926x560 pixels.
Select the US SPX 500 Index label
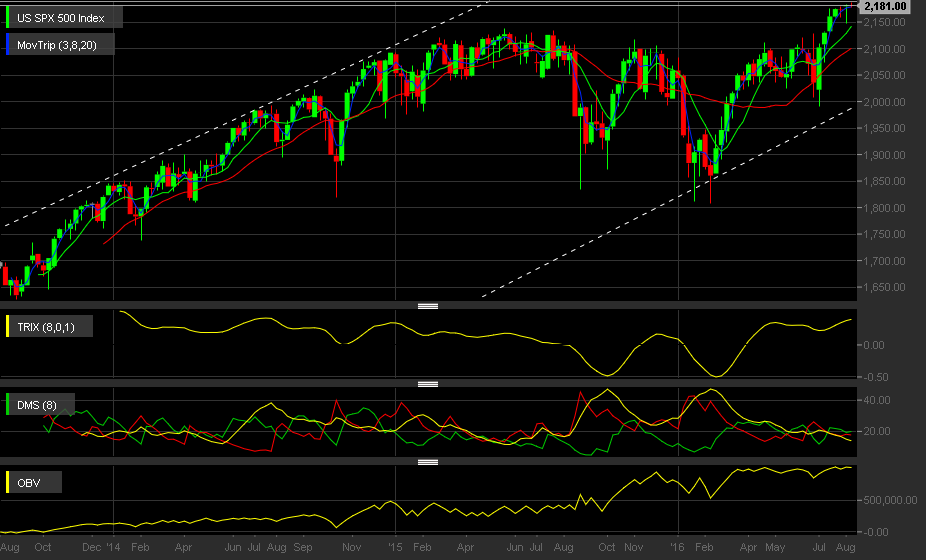[61, 18]
